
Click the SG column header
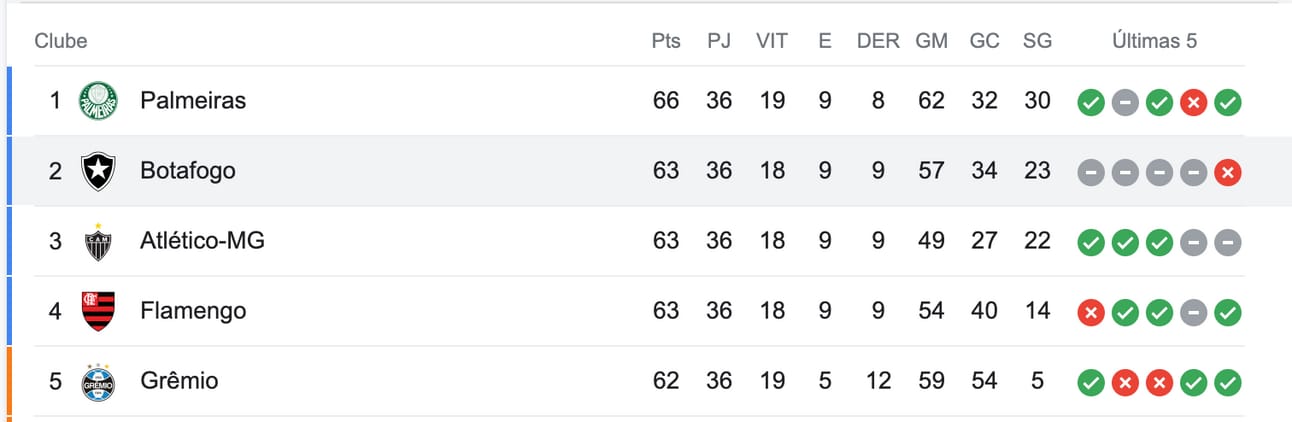1037,41
